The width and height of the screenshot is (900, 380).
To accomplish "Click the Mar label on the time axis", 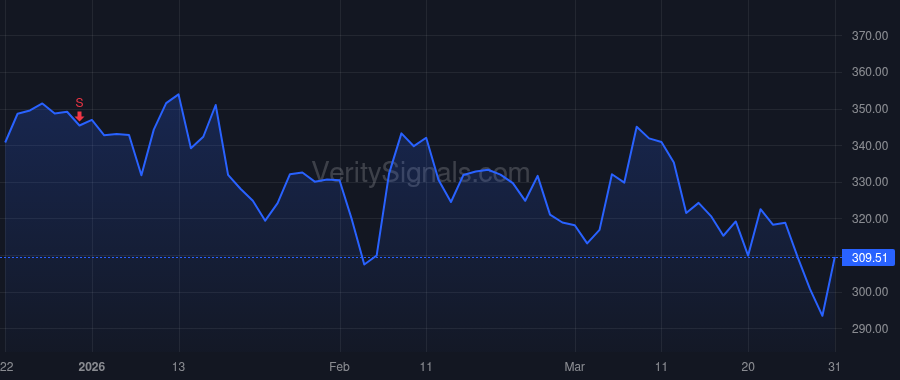I will coord(575,367).
